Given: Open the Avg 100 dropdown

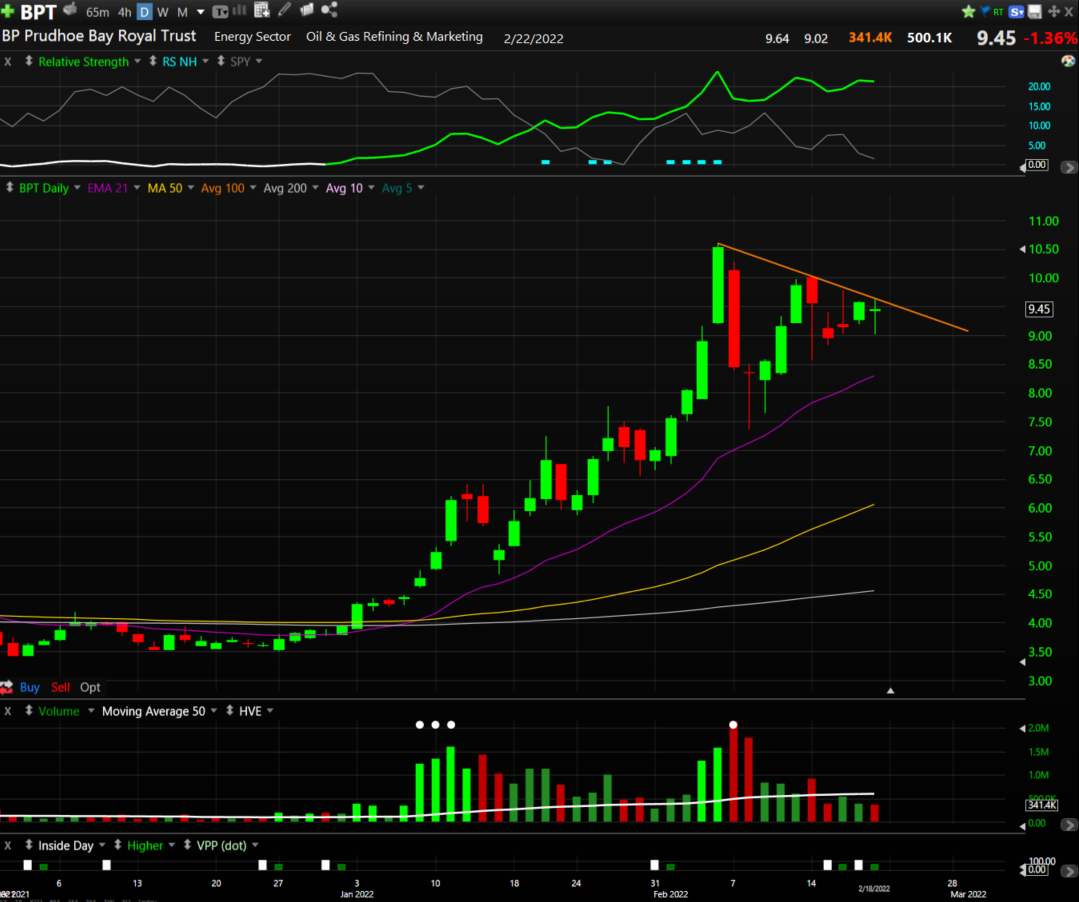Looking at the screenshot, I should [x=253, y=188].
